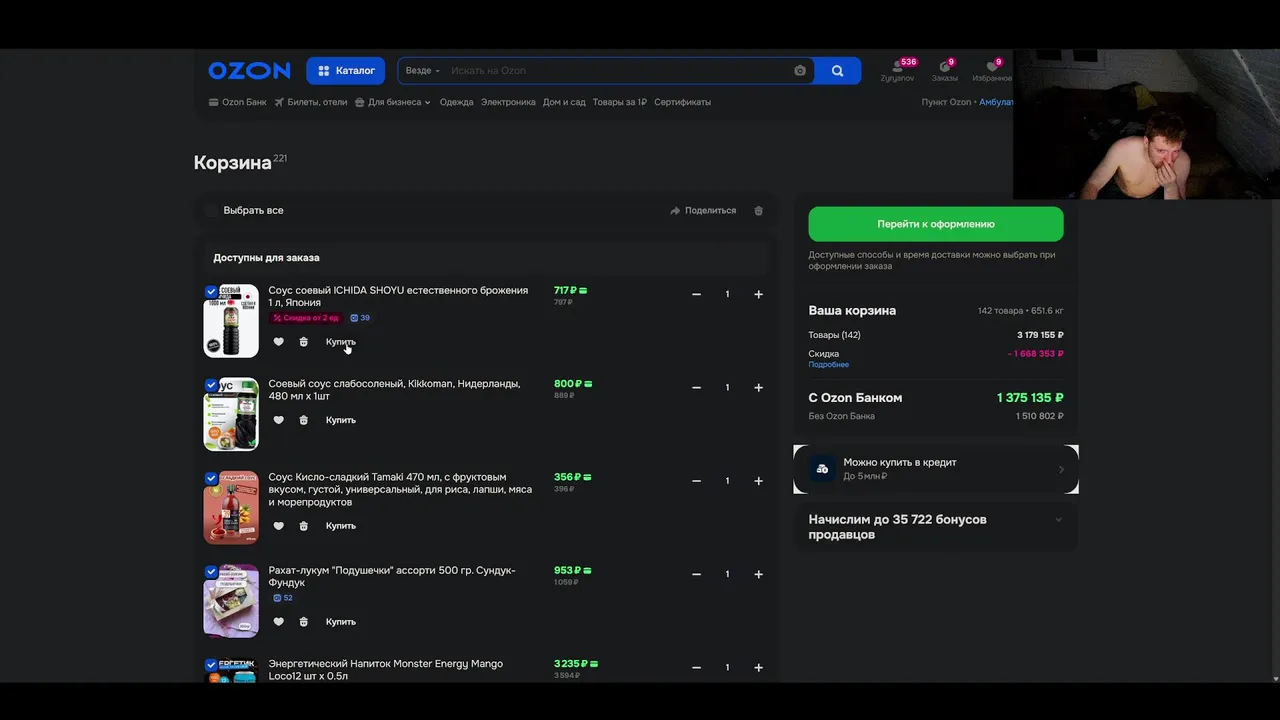Click Перейти к оформлению checkout button
Viewport: 1280px width, 720px height.
[x=936, y=224]
